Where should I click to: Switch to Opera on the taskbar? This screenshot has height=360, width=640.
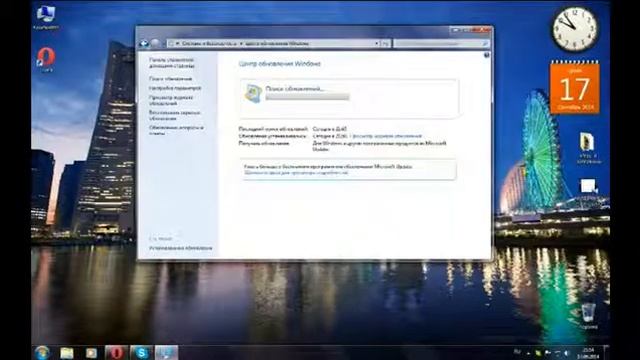pyautogui.click(x=116, y=353)
